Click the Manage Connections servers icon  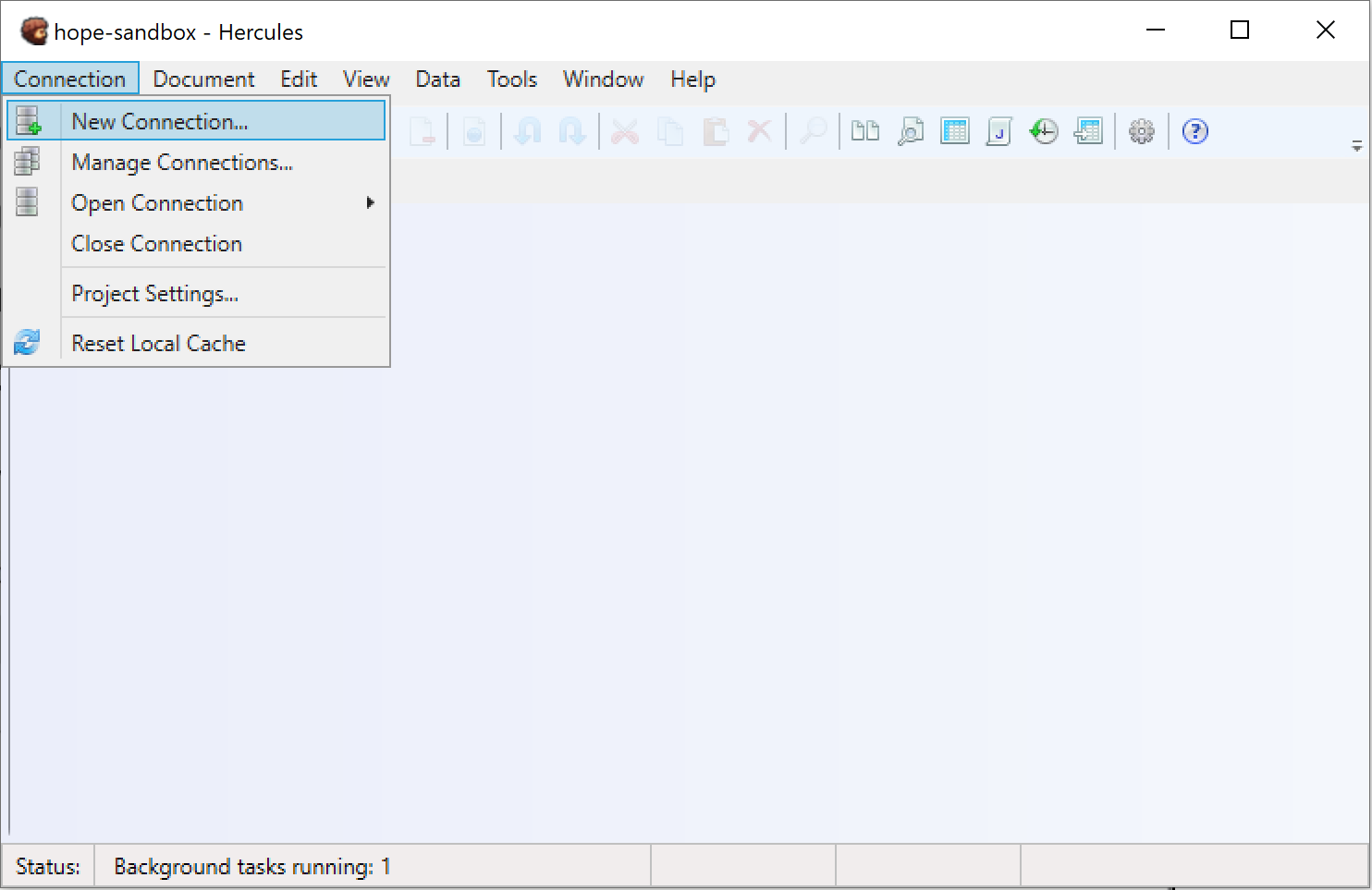click(28, 162)
